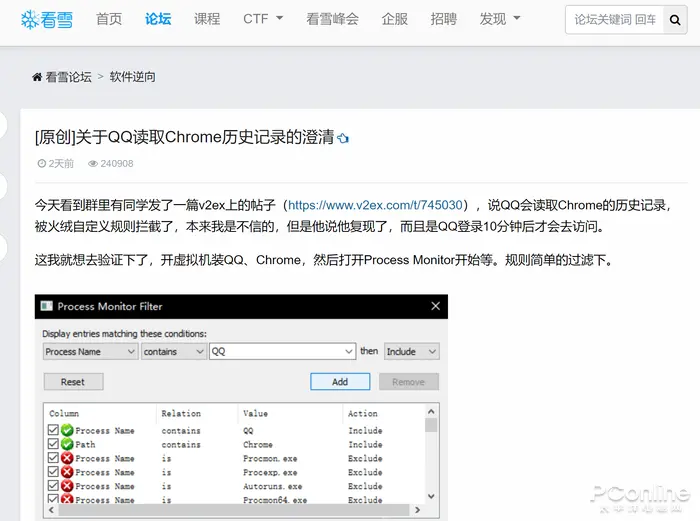Click the eye icon next to 240908
This screenshot has height=521, width=700.
(93, 164)
